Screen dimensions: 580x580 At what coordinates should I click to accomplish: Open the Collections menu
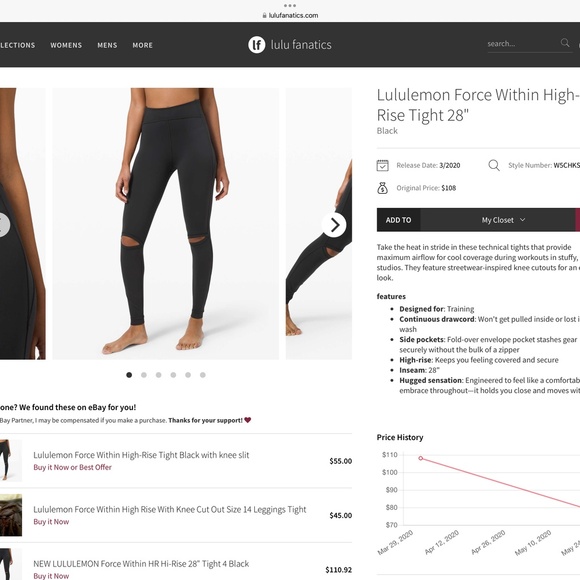click(17, 45)
